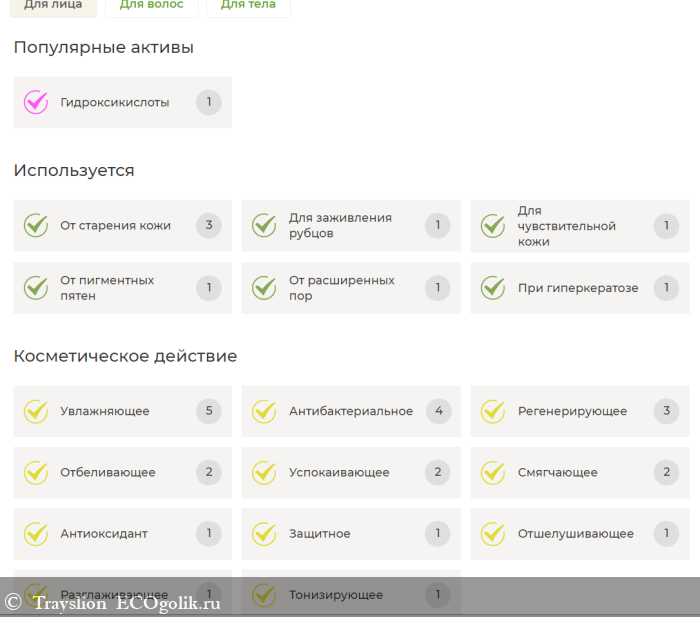Choose the Успокаивающее cosmetic action
The height and width of the screenshot is (617, 700).
pos(350,472)
